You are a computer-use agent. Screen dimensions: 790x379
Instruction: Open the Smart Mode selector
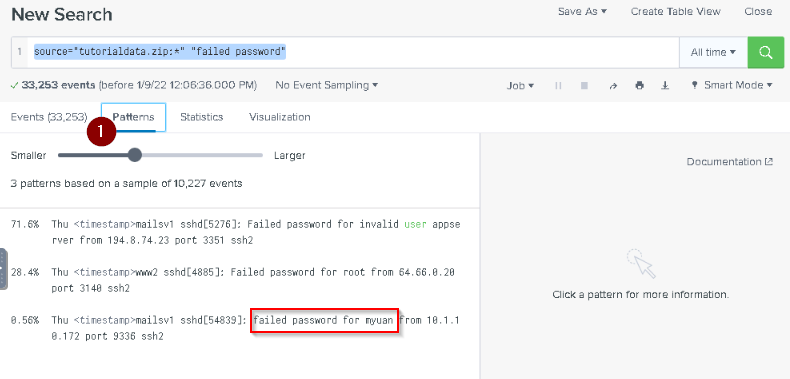coord(732,85)
